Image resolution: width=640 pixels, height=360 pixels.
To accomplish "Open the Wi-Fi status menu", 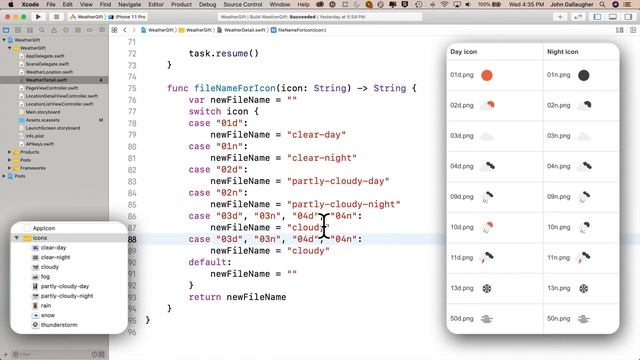I will pyautogui.click(x=444, y=4).
